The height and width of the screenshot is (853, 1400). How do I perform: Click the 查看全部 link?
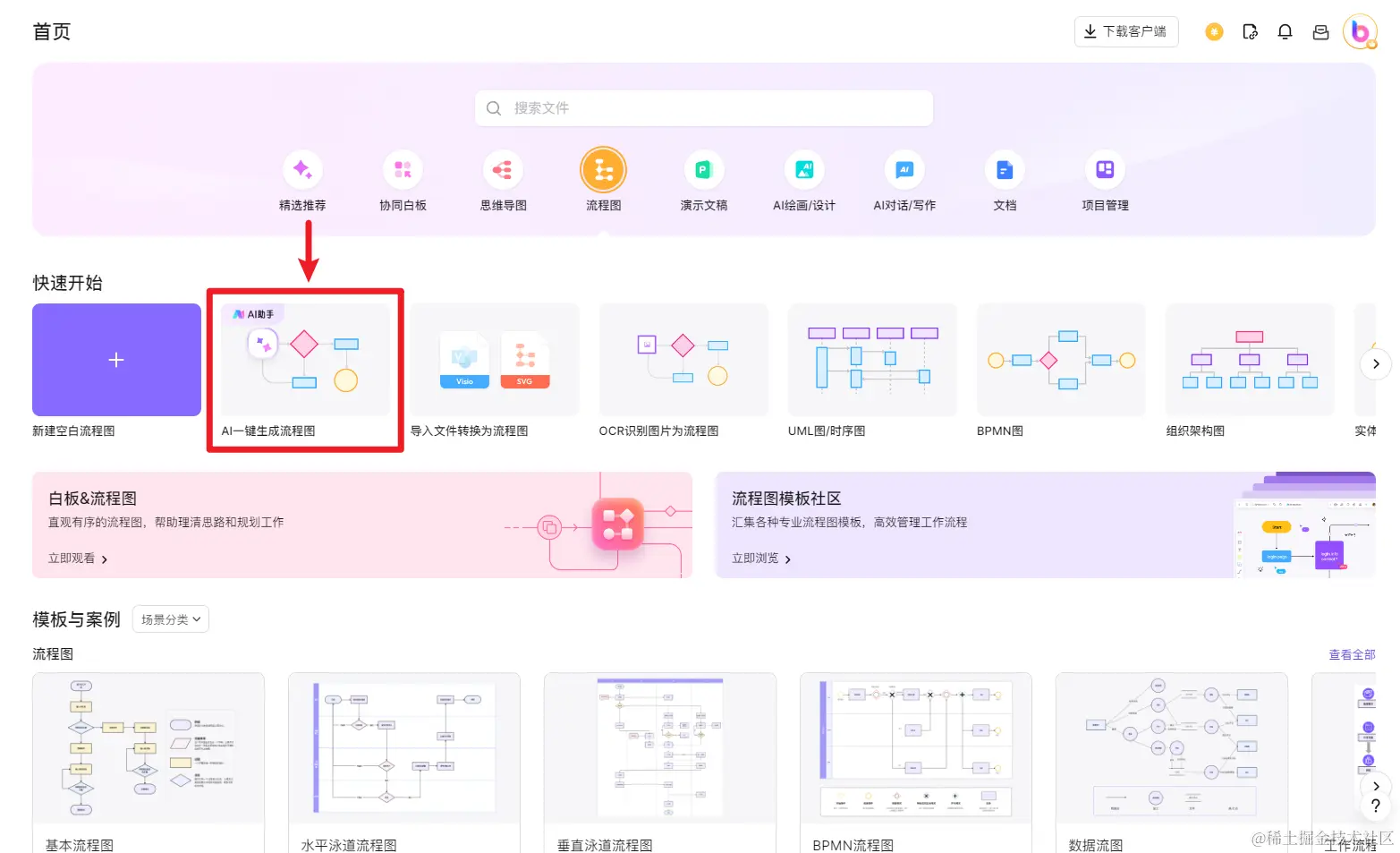point(1352,654)
